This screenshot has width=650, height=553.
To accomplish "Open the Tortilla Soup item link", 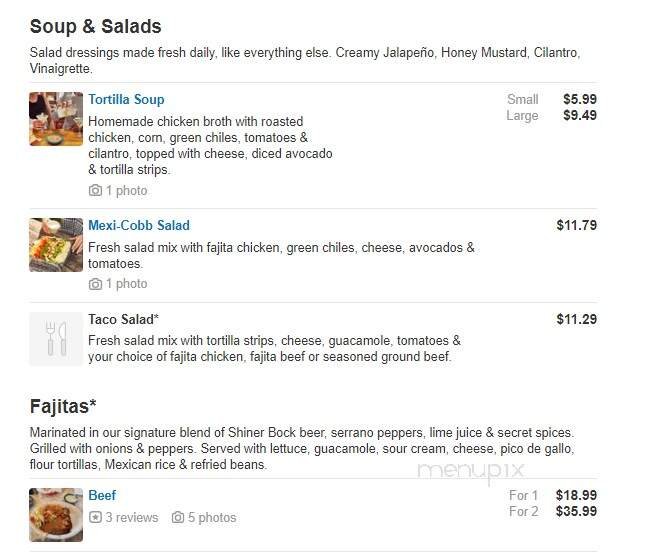I will pos(126,100).
